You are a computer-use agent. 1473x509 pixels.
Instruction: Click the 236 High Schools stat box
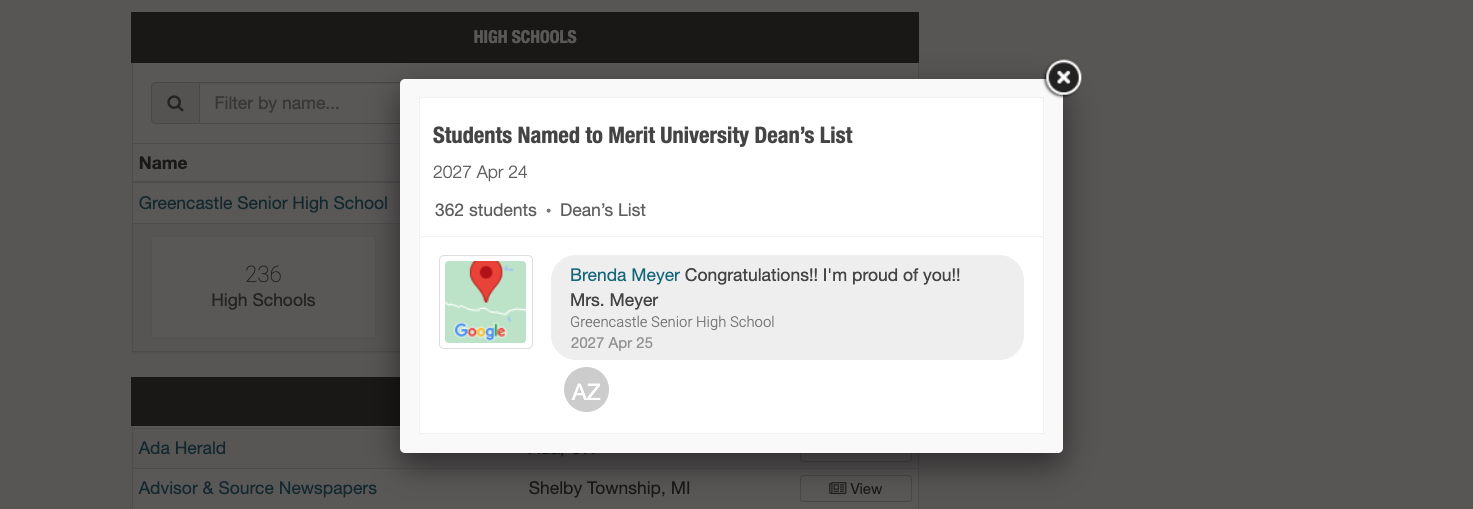263,286
